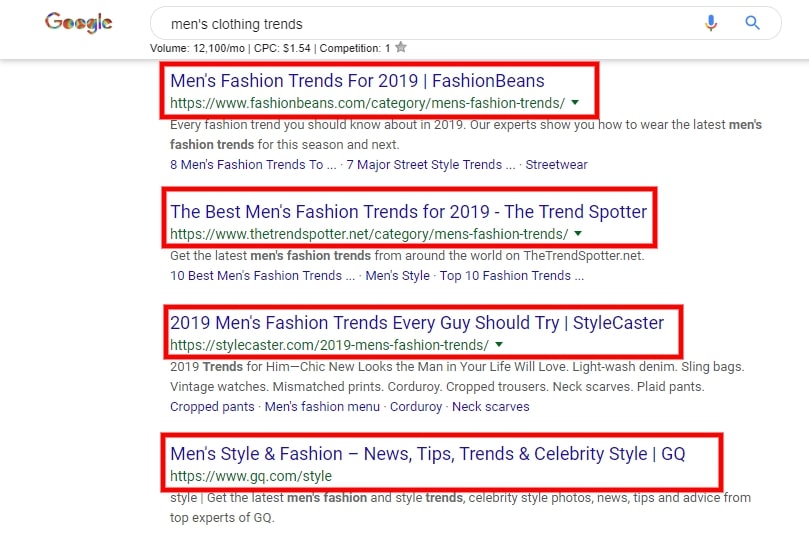Open the StyleCaster 2019 trends result
Viewport: 809px width, 548px height.
[x=416, y=322]
